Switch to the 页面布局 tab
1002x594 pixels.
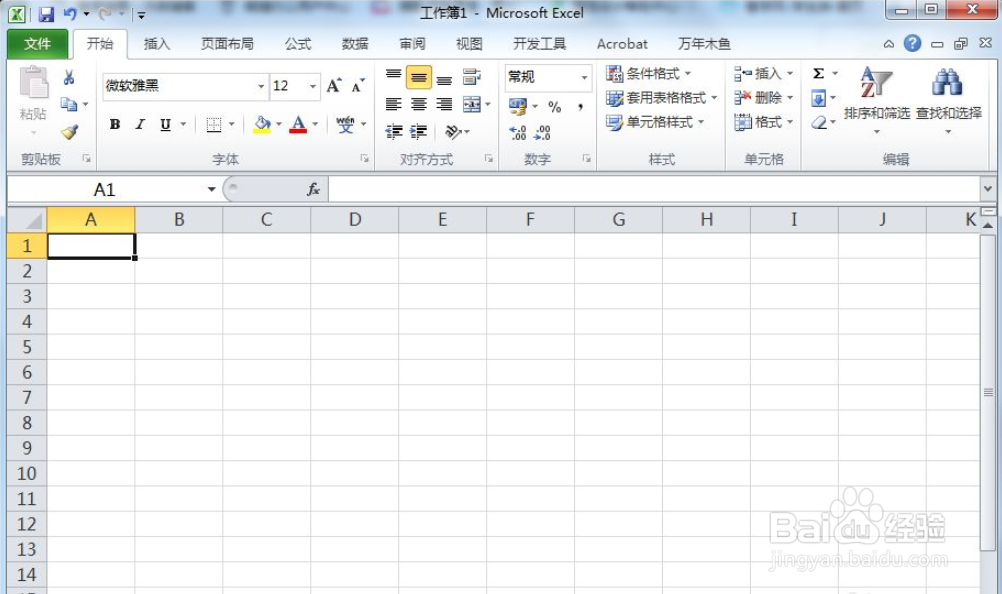227,43
